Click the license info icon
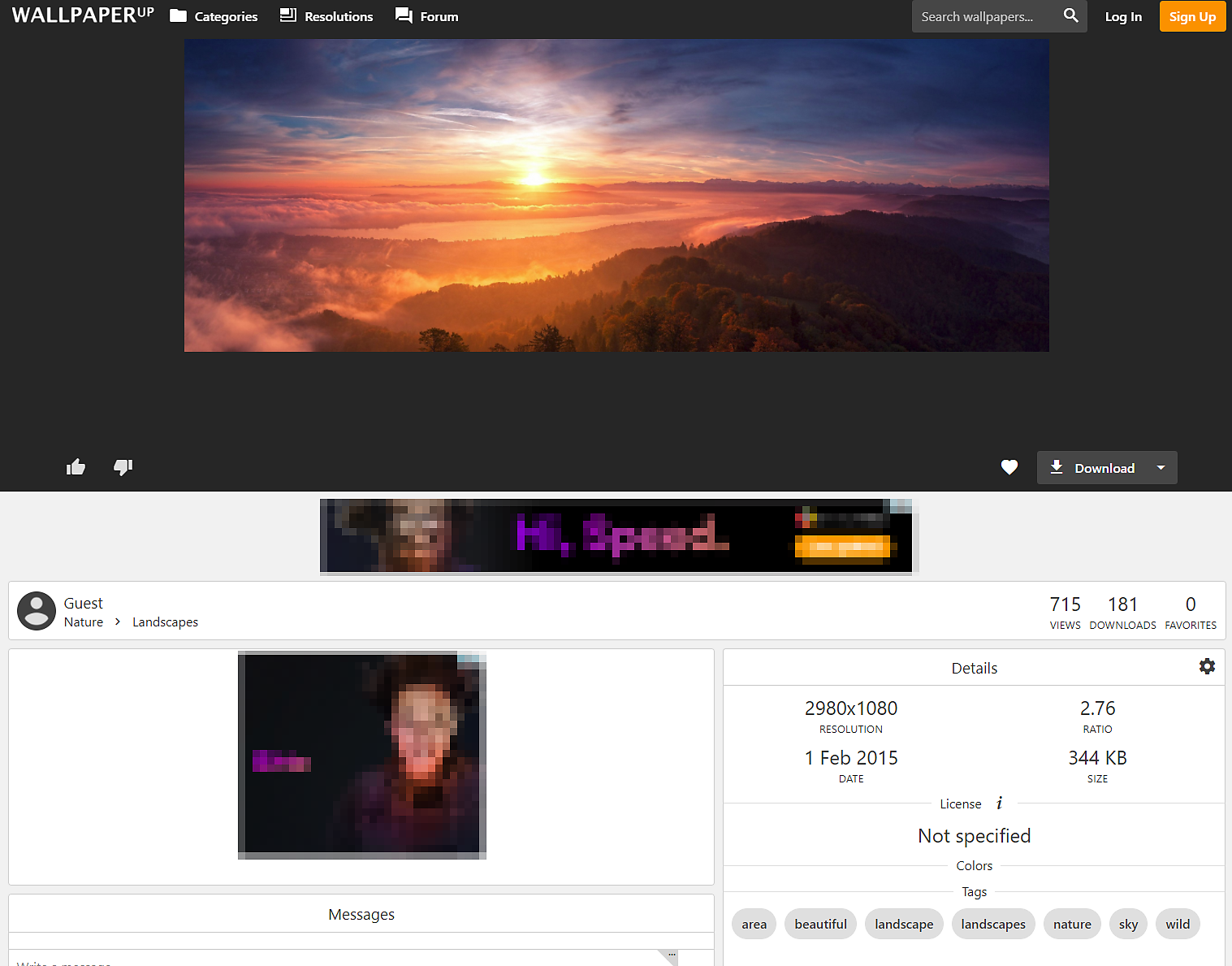The height and width of the screenshot is (966, 1232). tap(999, 804)
